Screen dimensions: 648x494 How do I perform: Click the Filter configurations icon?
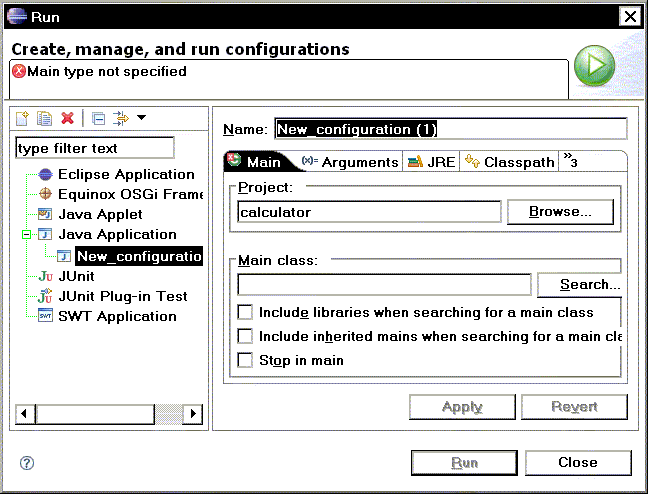pyautogui.click(x=121, y=118)
